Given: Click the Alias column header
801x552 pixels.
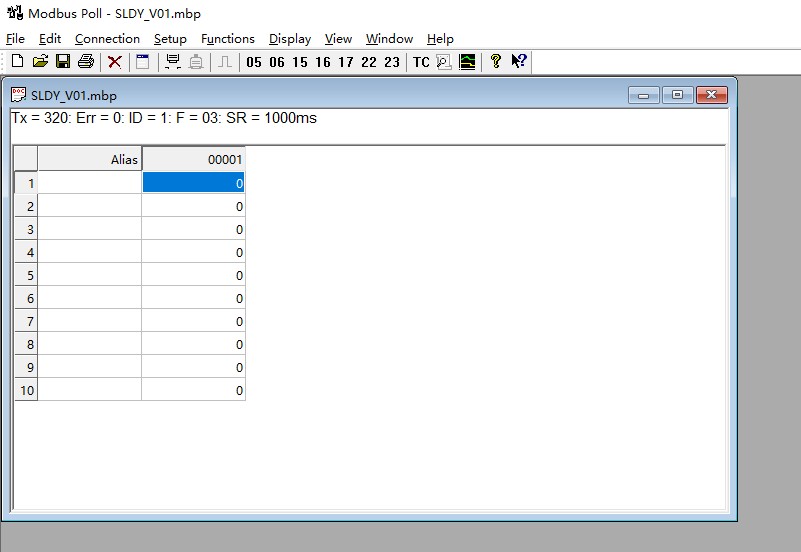Looking at the screenshot, I should [89, 159].
